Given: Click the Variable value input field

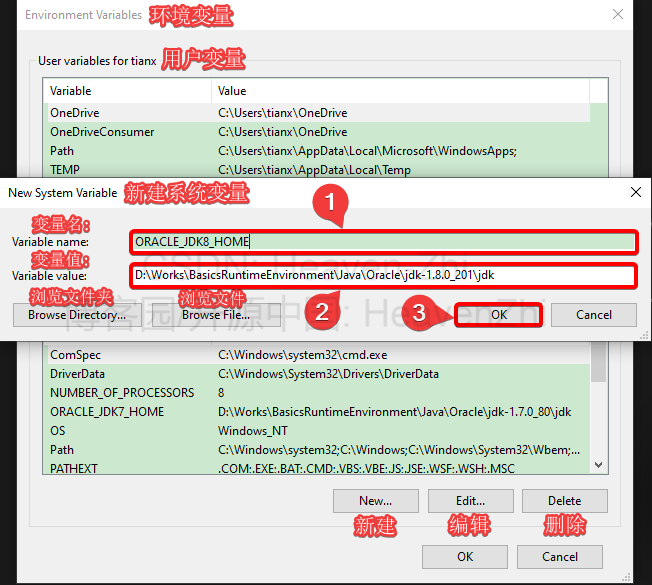Looking at the screenshot, I should 383,275.
